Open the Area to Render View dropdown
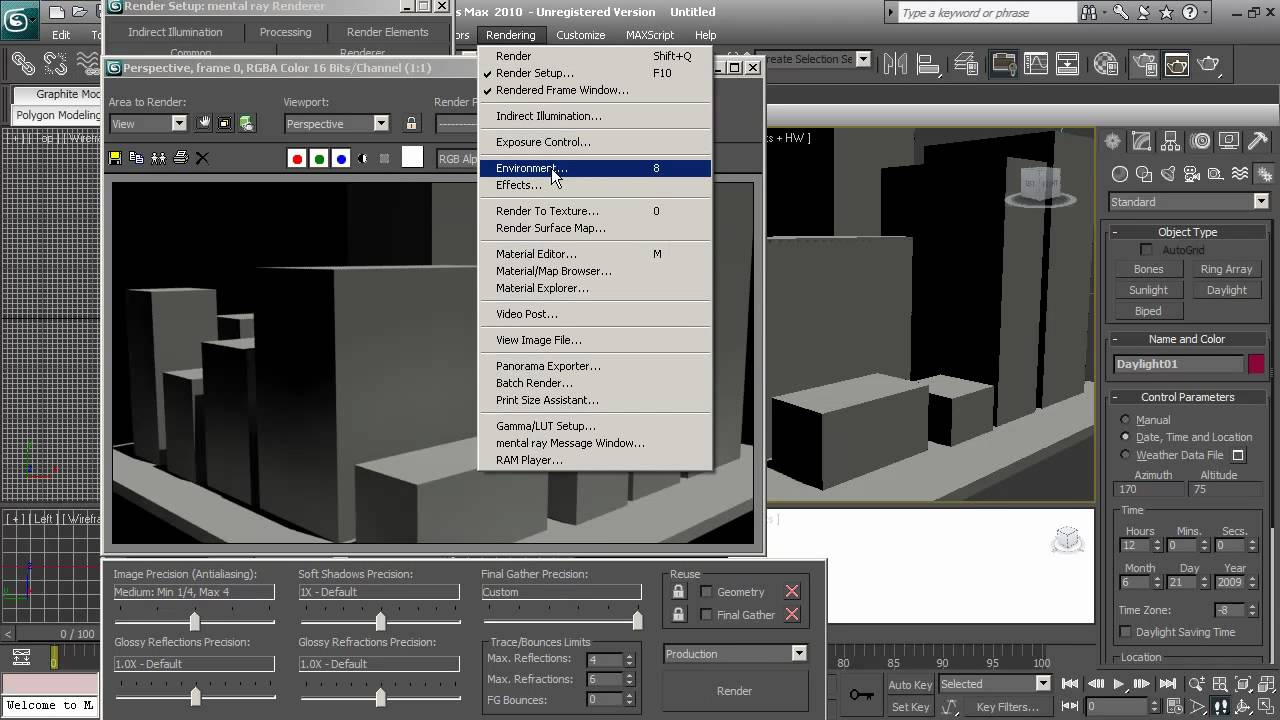The height and width of the screenshot is (720, 1280). coord(179,124)
